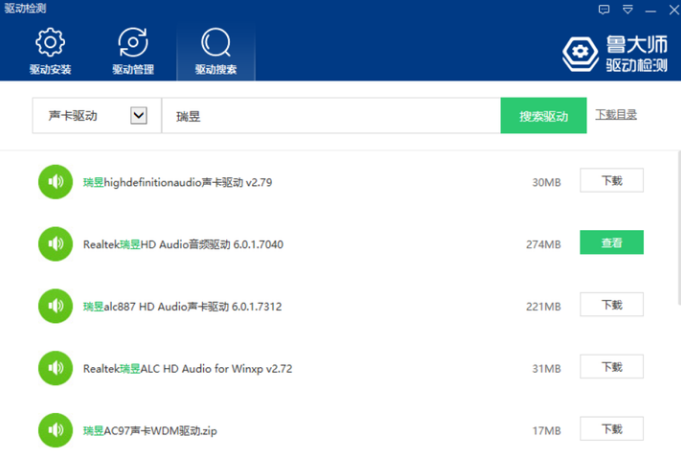Open the feedback chat icon in title bar

click(604, 10)
